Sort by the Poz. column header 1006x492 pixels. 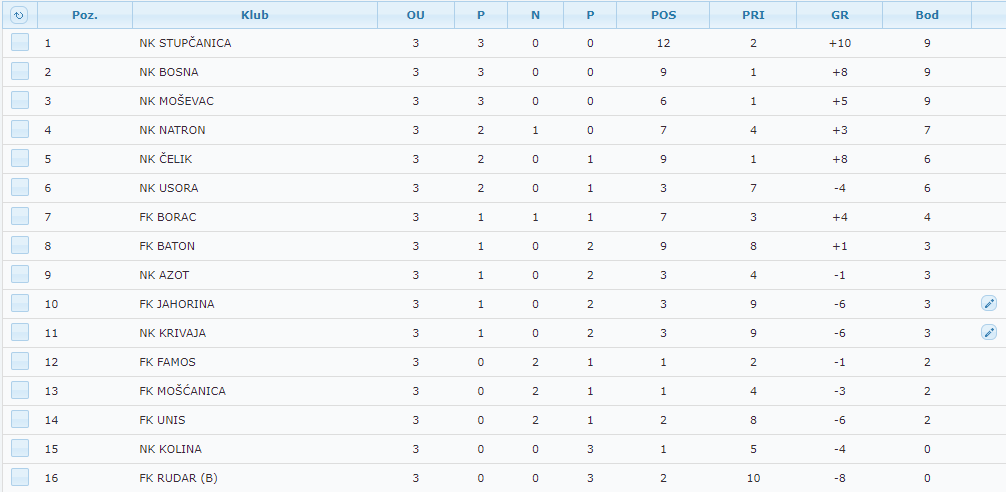point(85,15)
